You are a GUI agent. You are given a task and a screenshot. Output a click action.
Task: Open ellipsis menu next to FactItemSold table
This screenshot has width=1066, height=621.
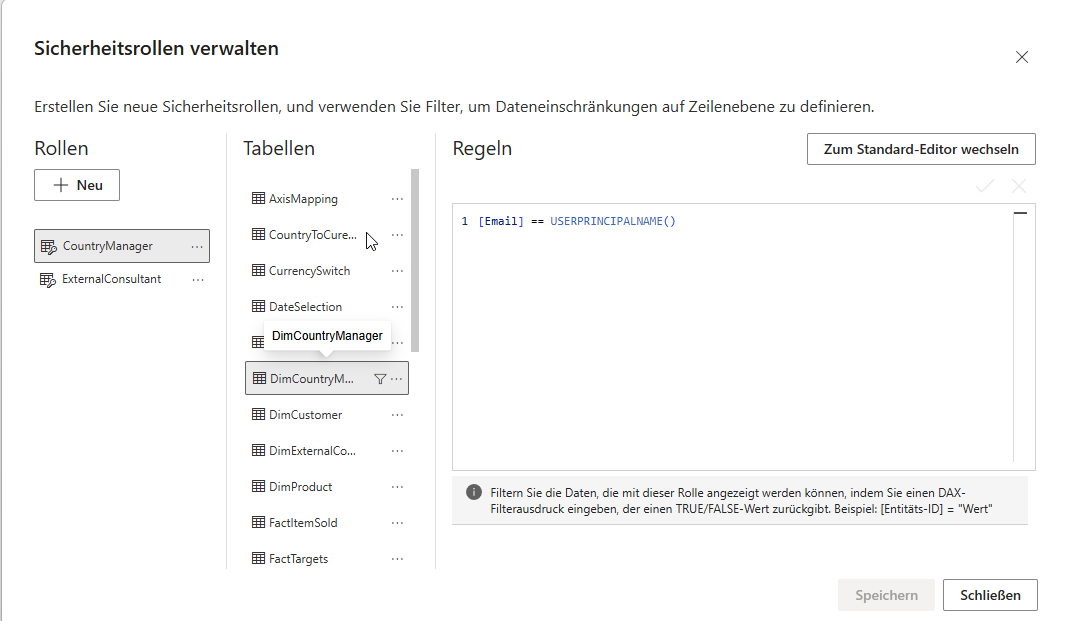click(x=397, y=523)
